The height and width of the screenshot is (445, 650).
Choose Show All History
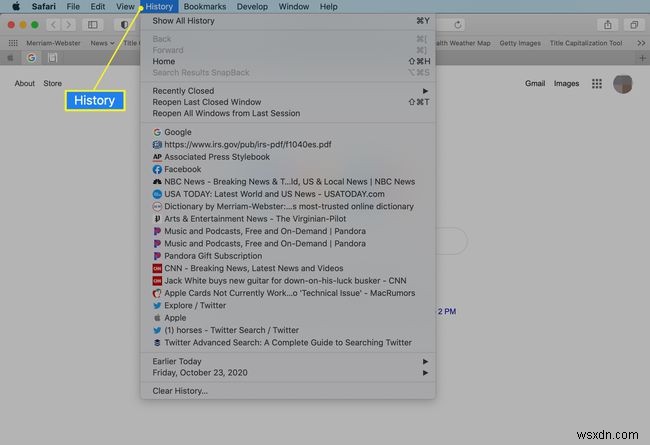(x=288, y=21)
